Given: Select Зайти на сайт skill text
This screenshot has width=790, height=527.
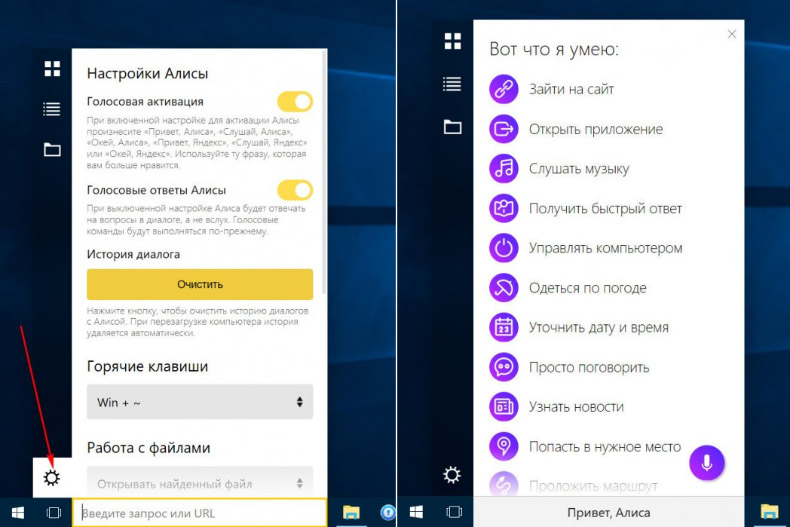Looking at the screenshot, I should click(x=571, y=89).
